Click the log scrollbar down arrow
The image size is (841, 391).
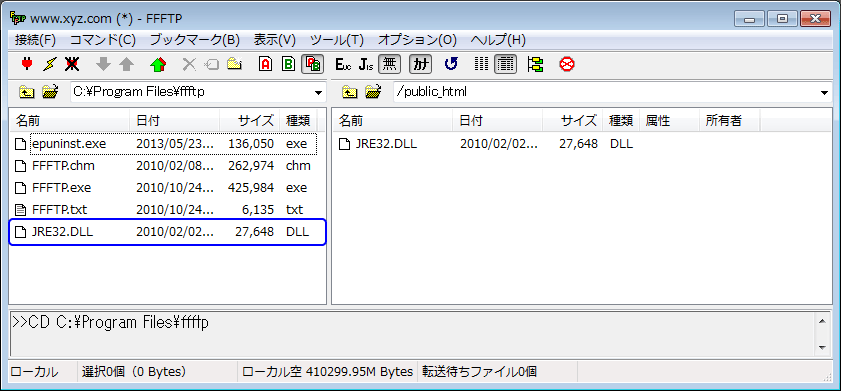pyautogui.click(x=823, y=348)
